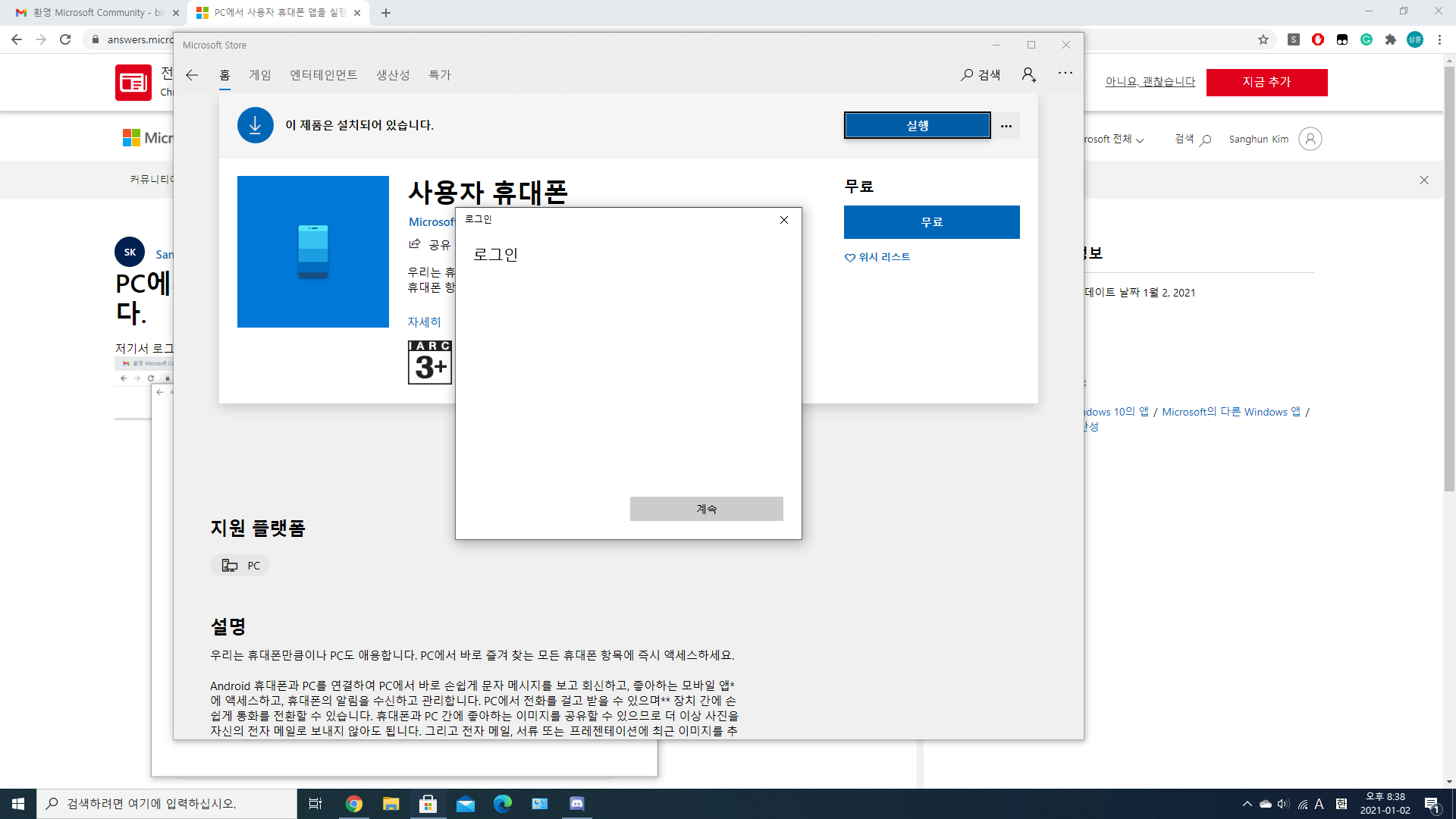1456x819 pixels.
Task: Bookmark page with Chrome star icon
Action: click(x=1263, y=39)
